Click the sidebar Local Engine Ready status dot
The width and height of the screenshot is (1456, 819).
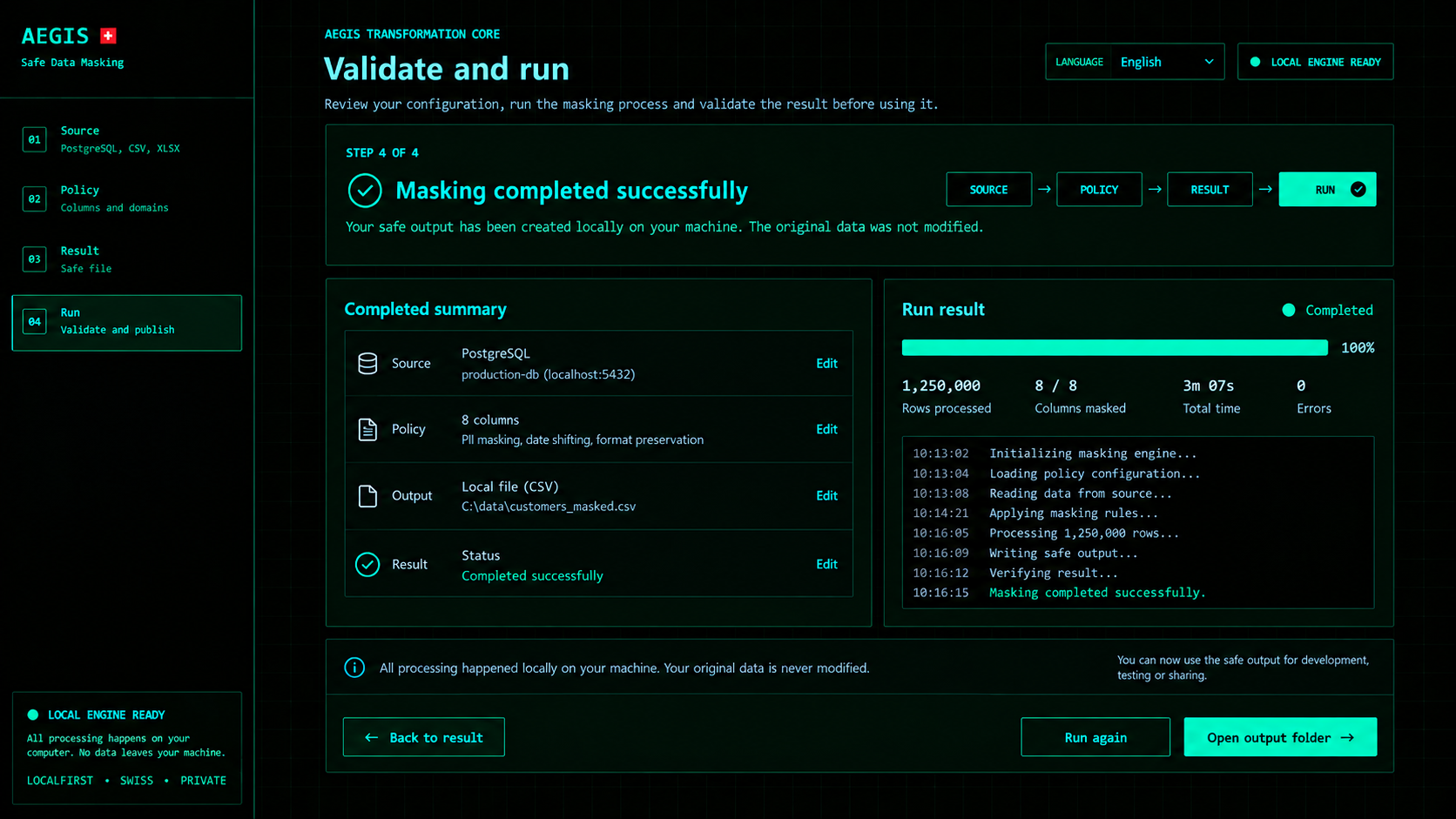(x=33, y=715)
